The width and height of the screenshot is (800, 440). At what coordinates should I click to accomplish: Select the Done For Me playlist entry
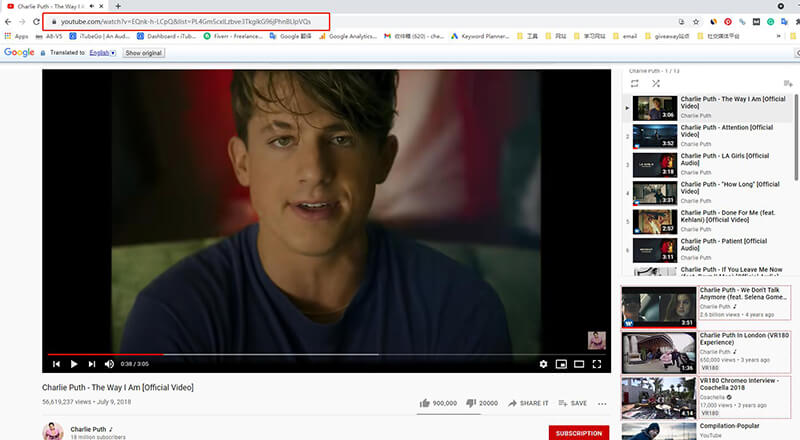point(709,222)
